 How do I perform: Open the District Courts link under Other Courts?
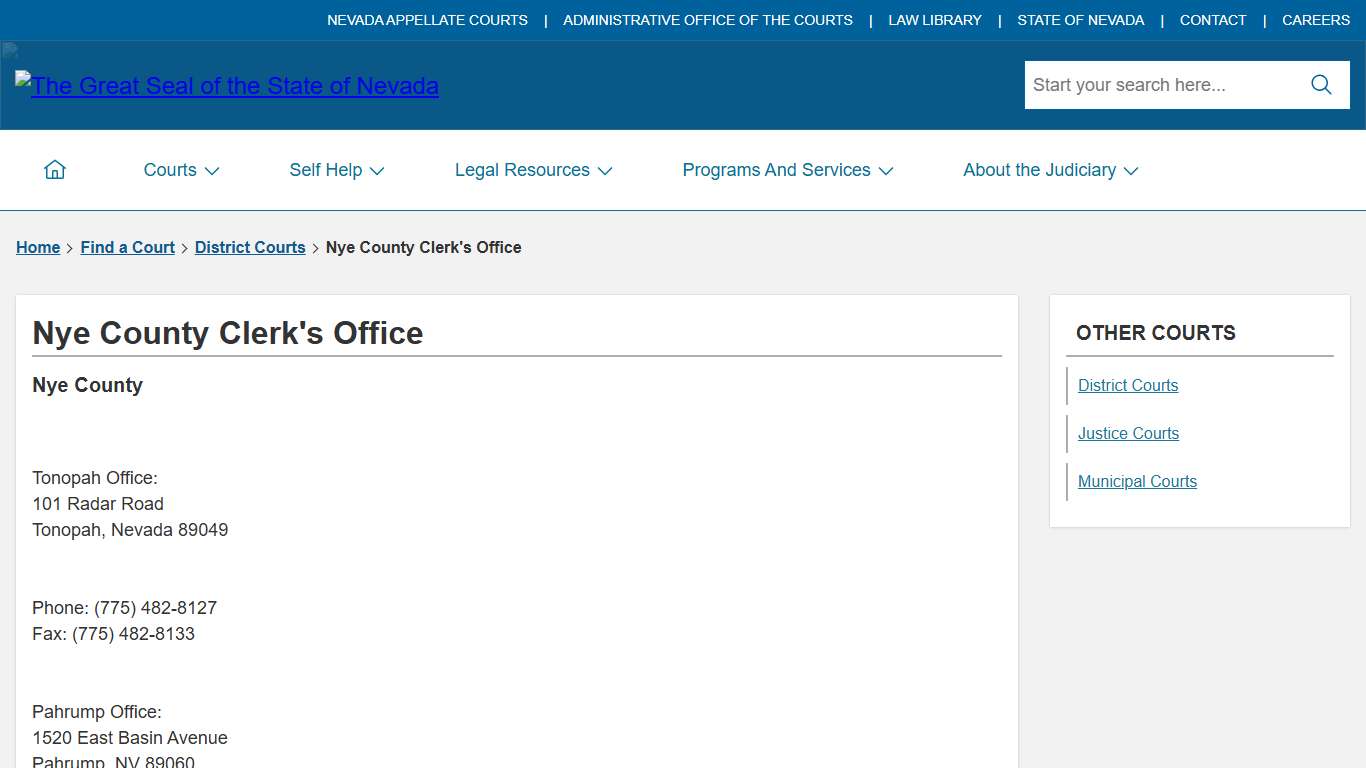pos(1128,386)
